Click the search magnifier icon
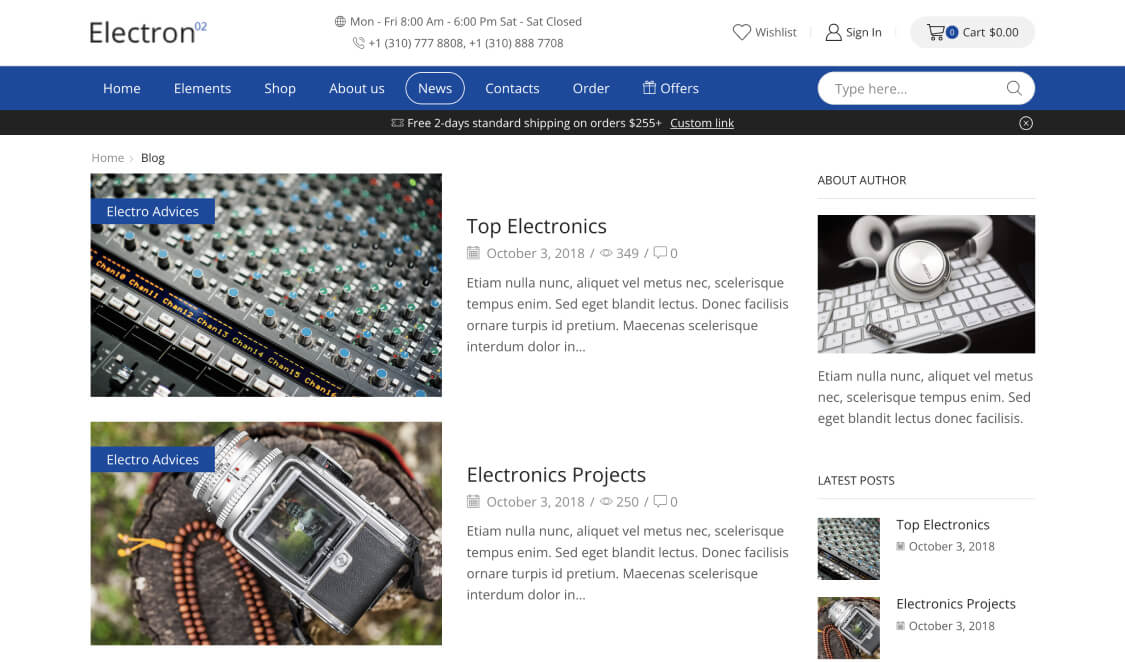Screen dimensions: 1125x662 1014,88
